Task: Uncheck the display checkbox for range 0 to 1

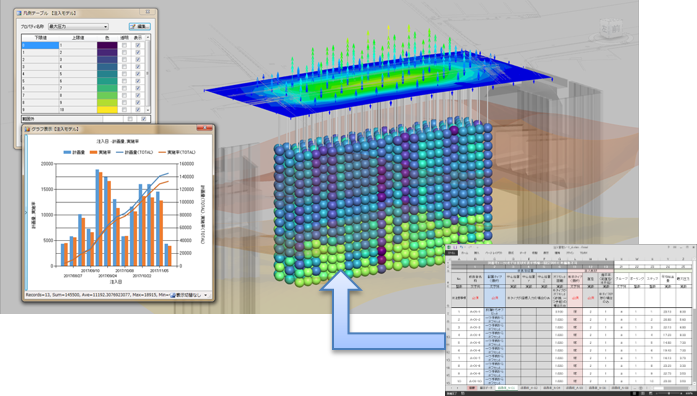Action: point(138,45)
